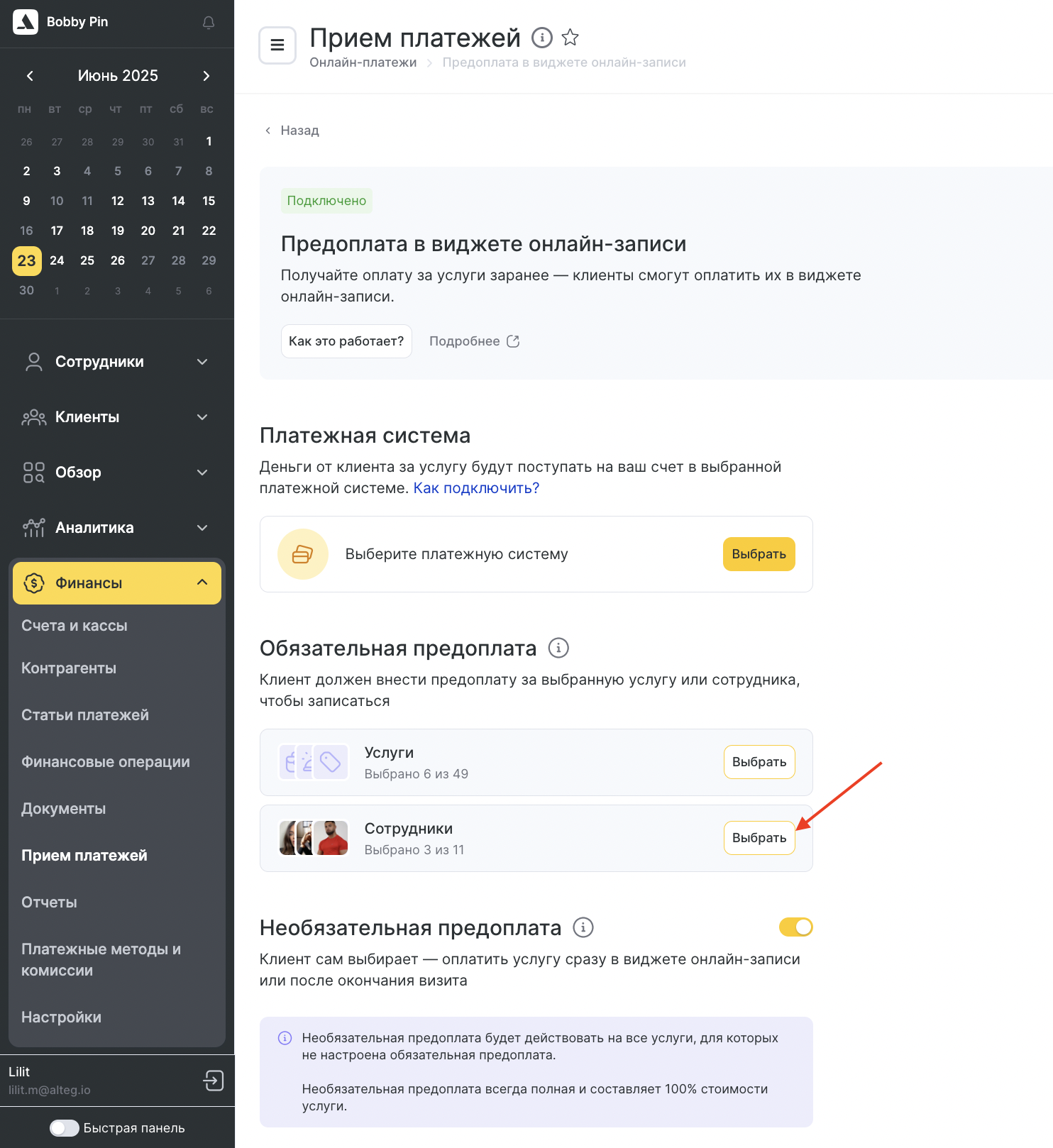Click info icon beside Прием платежей title
This screenshot has width=1053, height=1148.
coord(542,37)
